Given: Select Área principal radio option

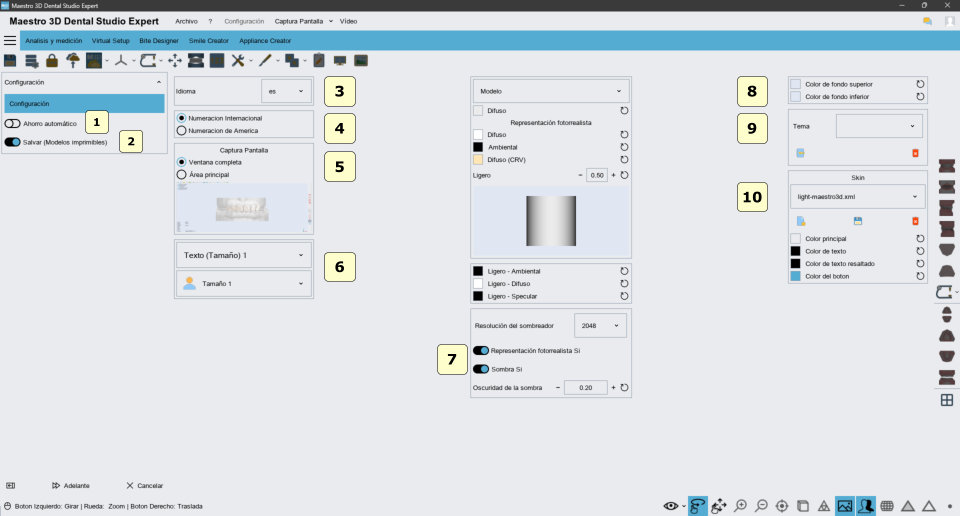Looking at the screenshot, I should pos(181,174).
